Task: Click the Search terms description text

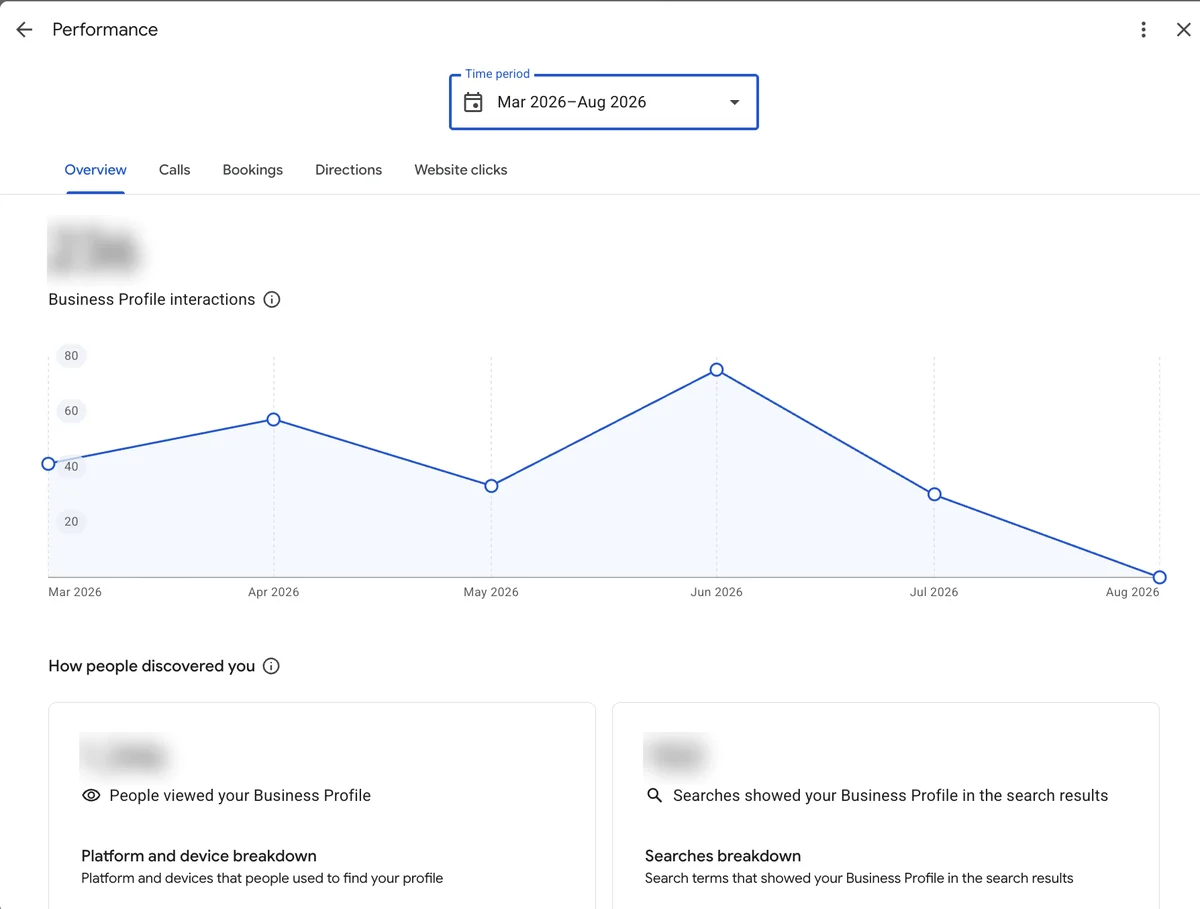Action: (x=859, y=879)
